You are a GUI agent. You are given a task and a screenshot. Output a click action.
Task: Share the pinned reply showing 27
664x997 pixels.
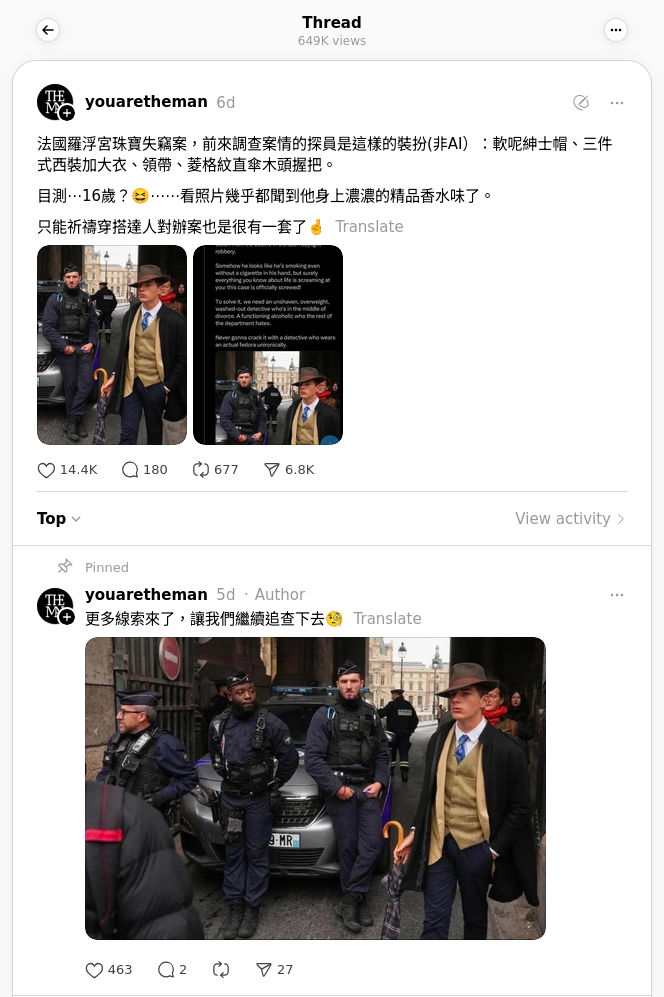pos(263,970)
